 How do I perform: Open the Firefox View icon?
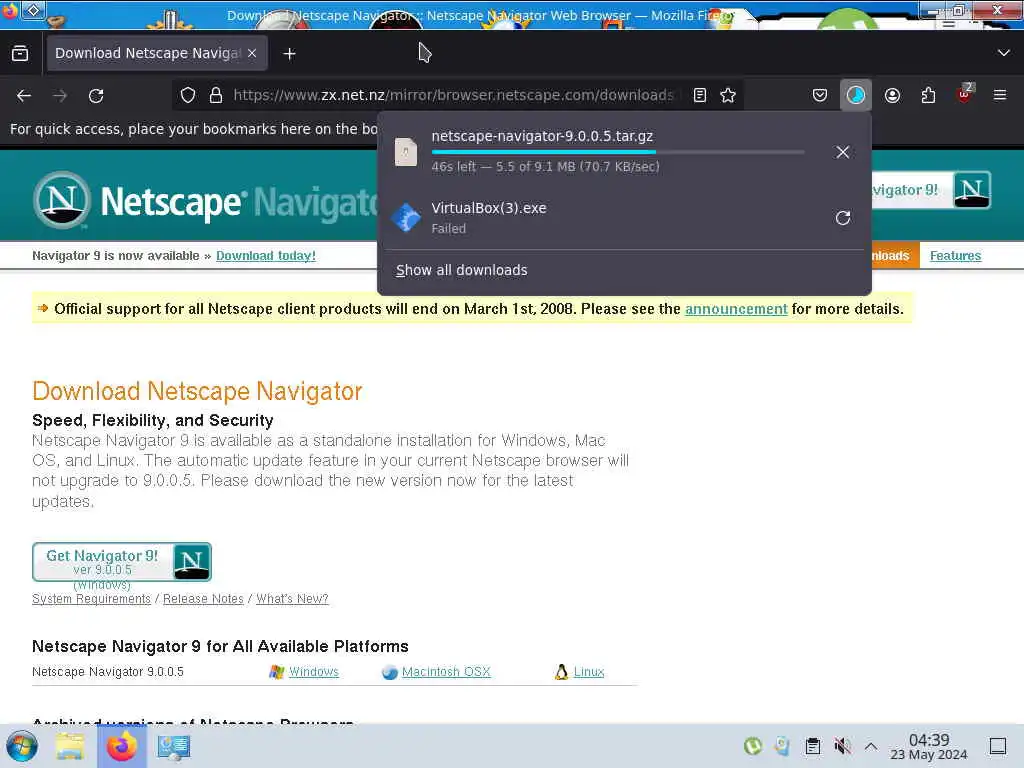(x=20, y=54)
